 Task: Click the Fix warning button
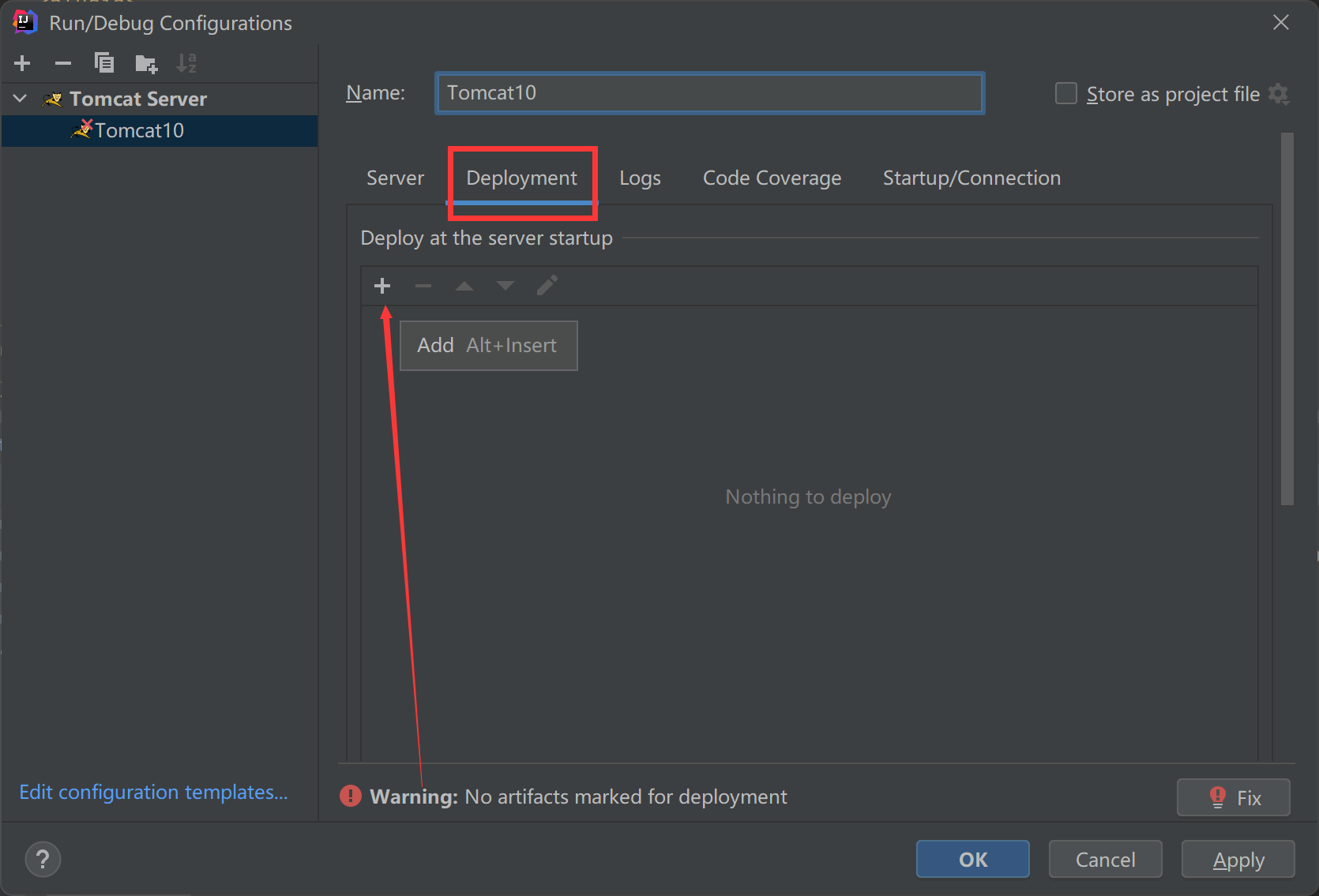pyautogui.click(x=1233, y=797)
